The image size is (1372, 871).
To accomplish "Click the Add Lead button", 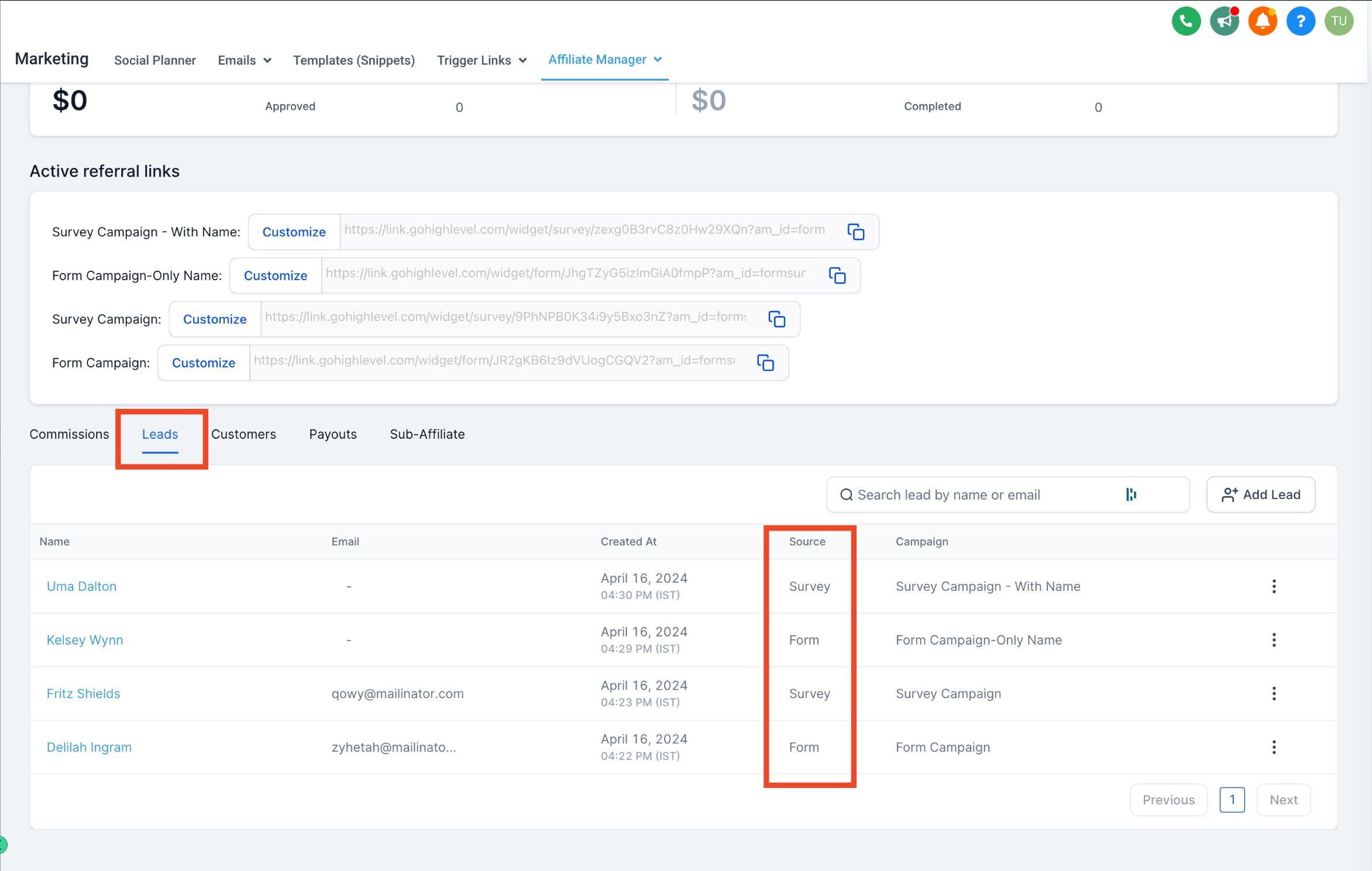I will coord(1260,494).
